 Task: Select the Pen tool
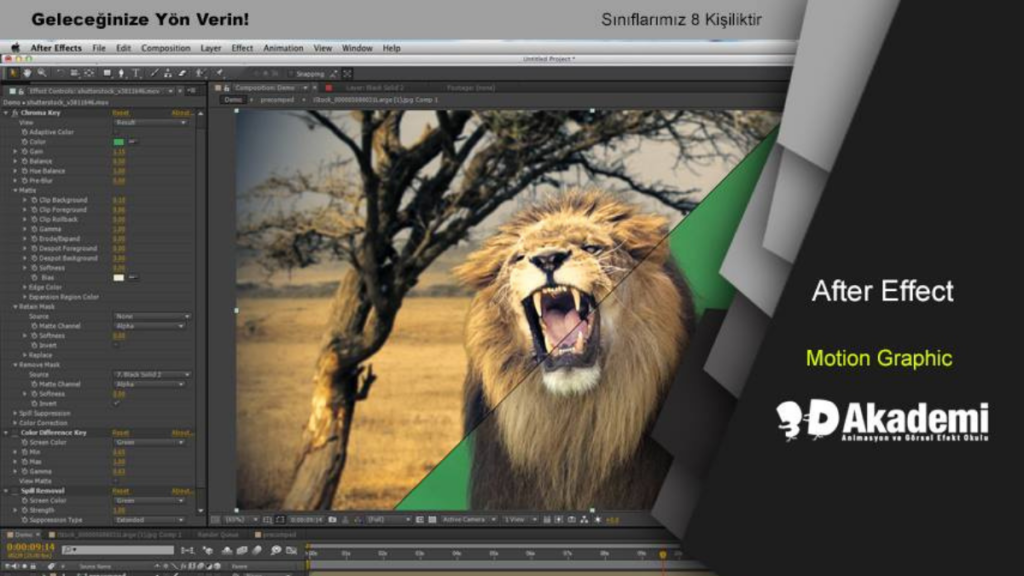click(122, 73)
